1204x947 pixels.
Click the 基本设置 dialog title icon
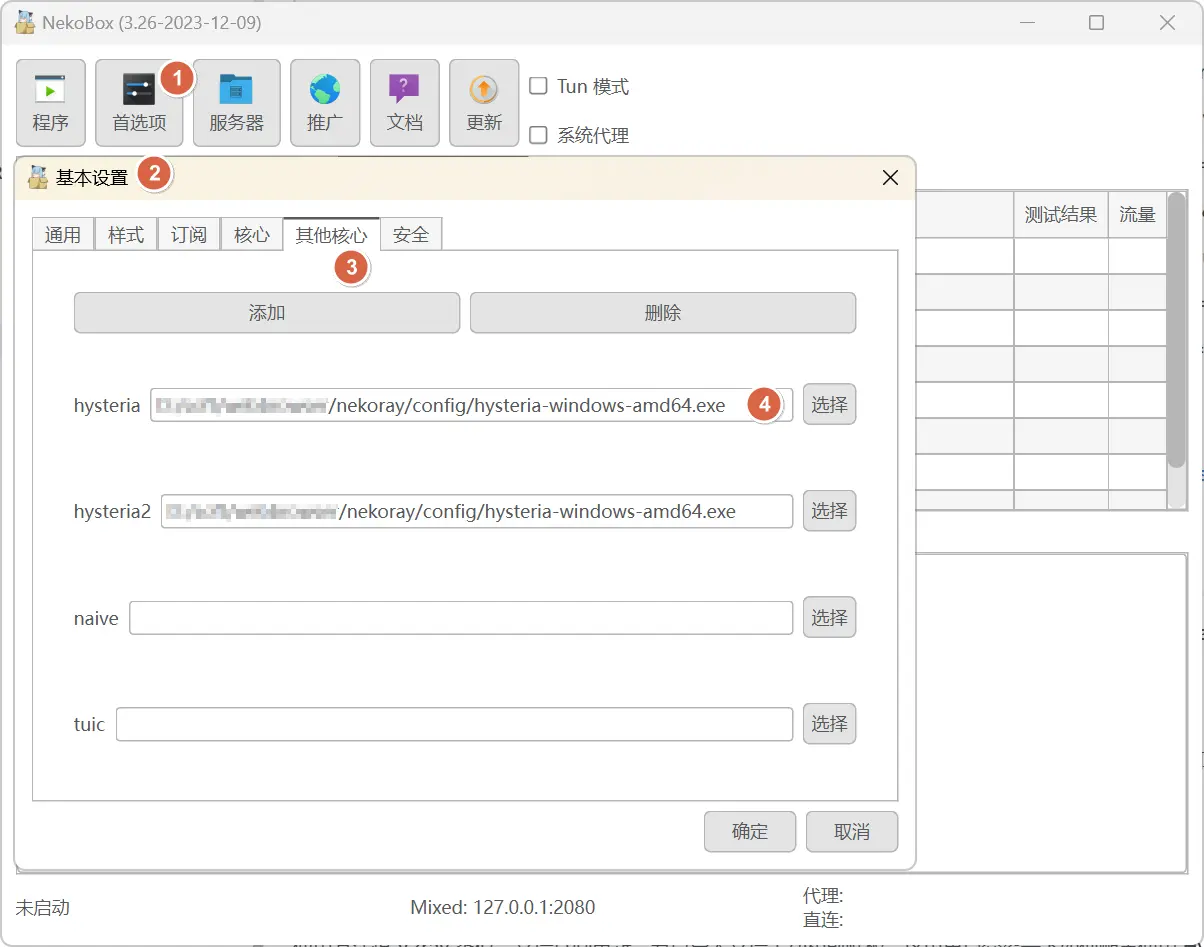[38, 178]
